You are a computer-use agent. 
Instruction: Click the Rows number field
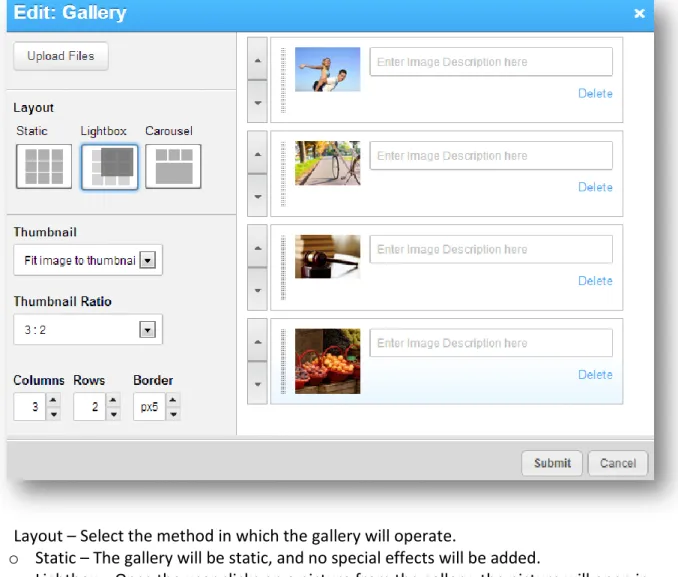[x=90, y=407]
